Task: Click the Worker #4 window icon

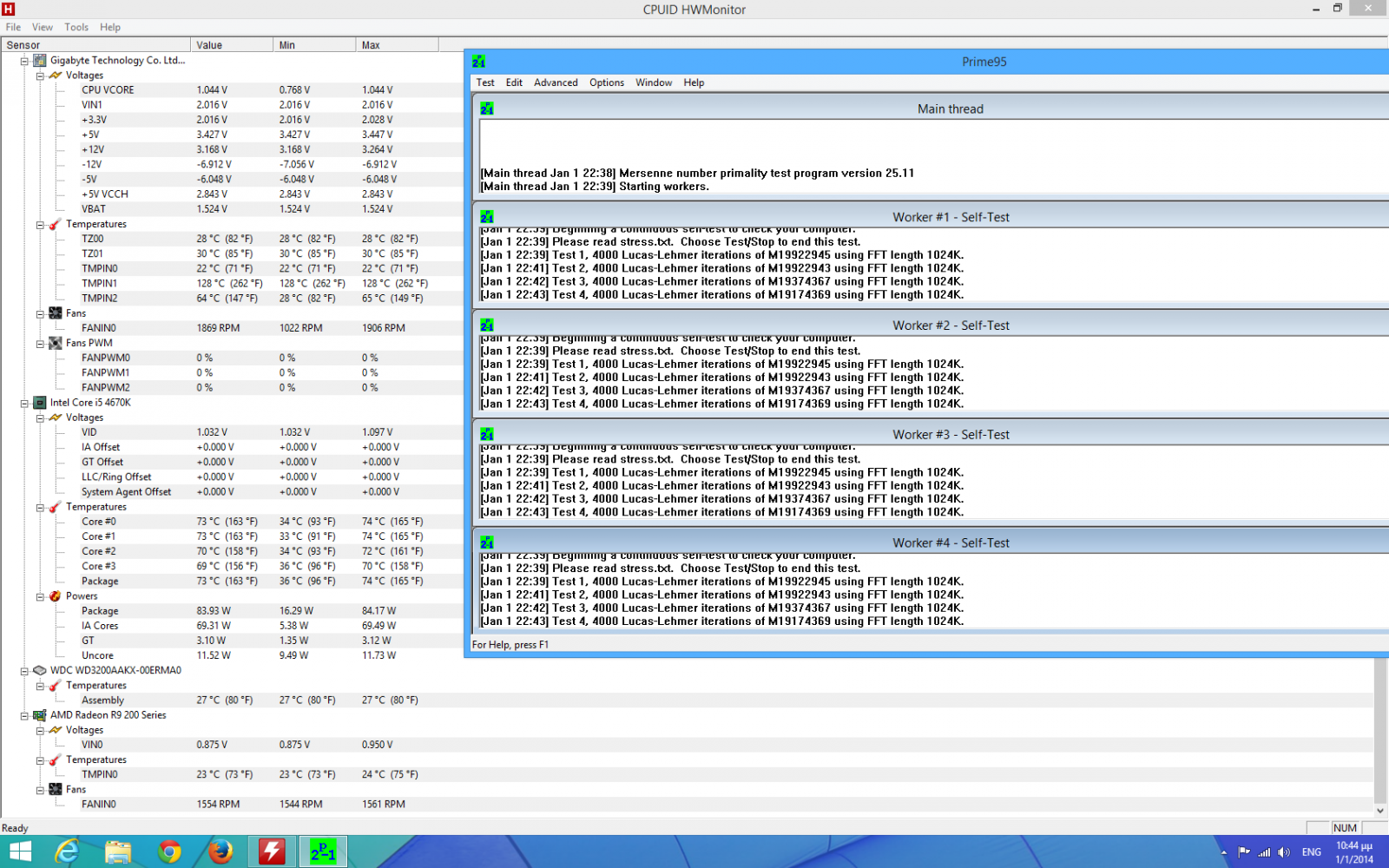Action: 486,542
